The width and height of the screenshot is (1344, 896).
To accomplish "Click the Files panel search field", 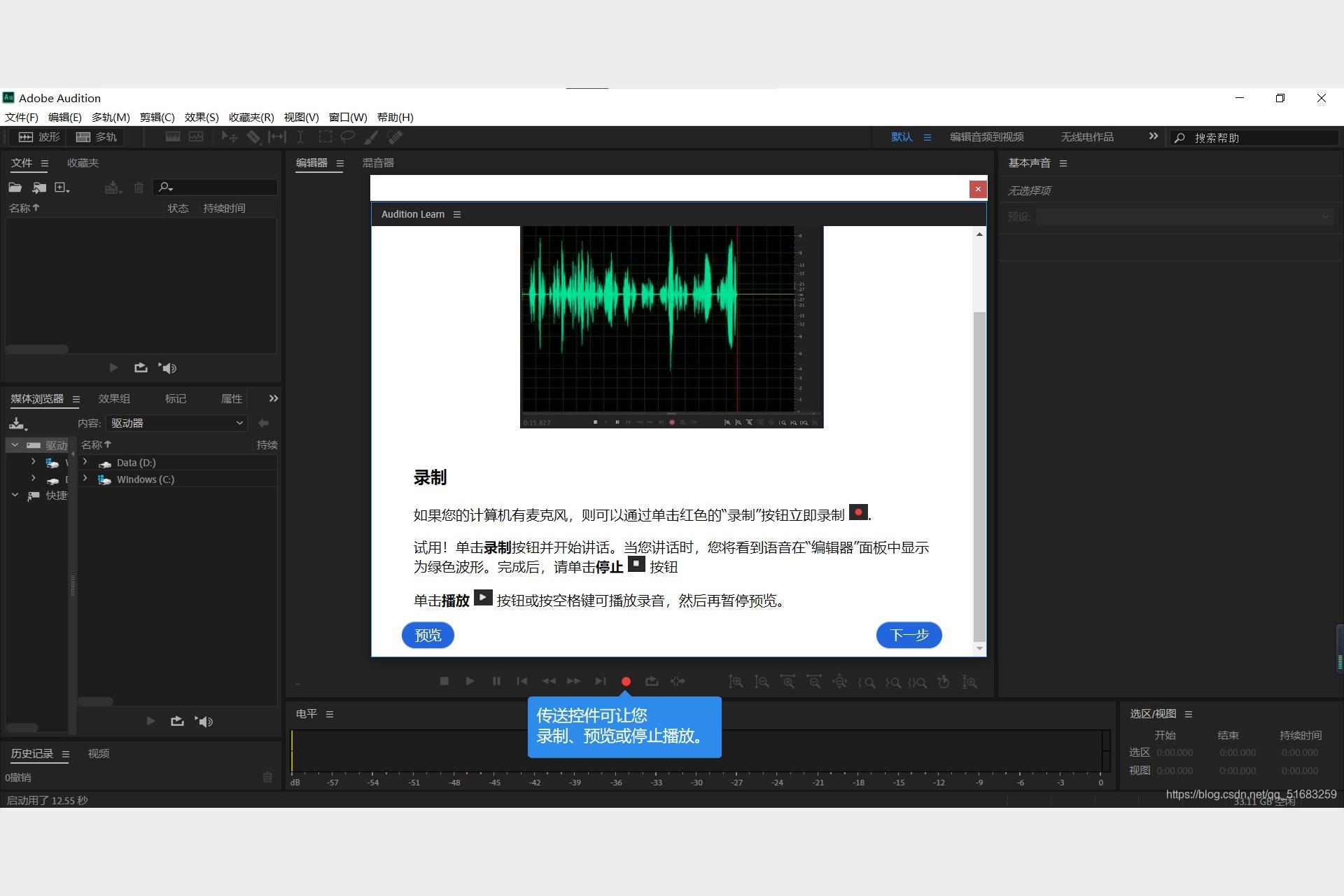I will (x=216, y=188).
